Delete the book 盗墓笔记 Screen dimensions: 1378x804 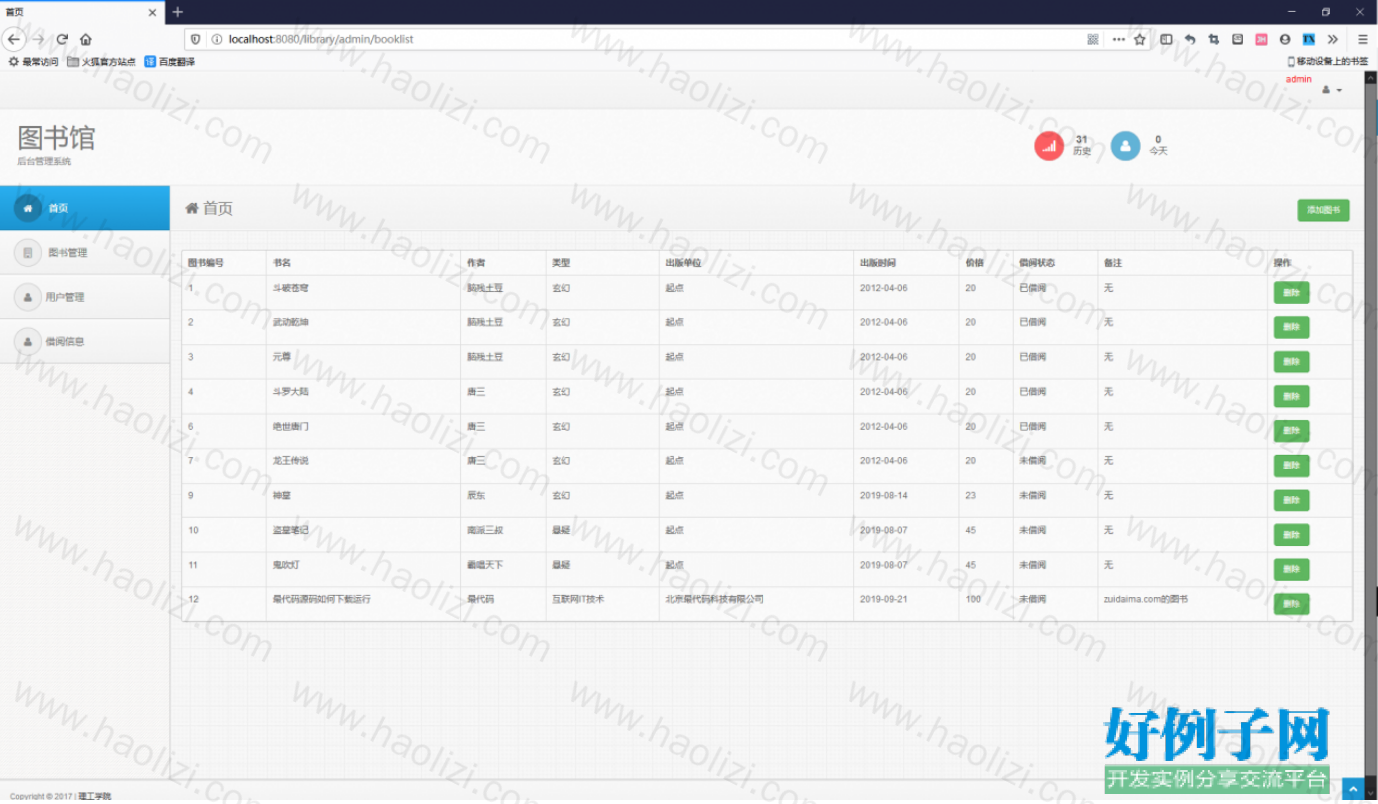(x=1291, y=535)
